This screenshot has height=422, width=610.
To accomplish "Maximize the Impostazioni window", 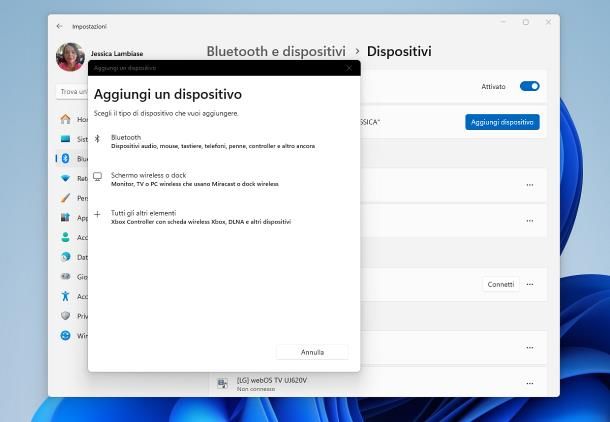I will 526,22.
